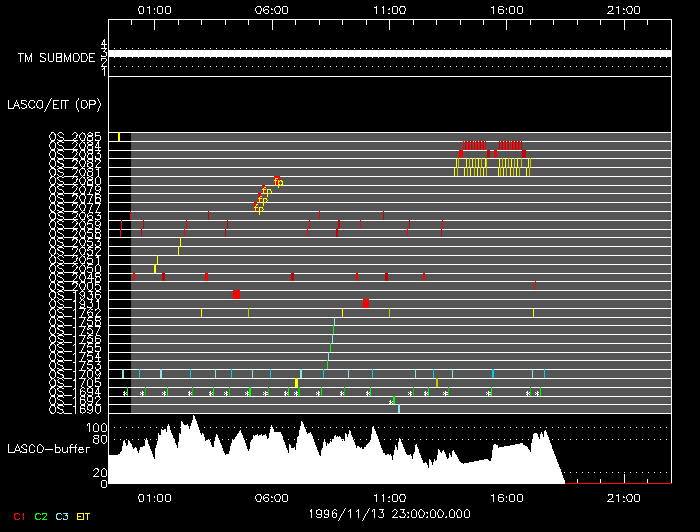This screenshot has height=532, width=700.
Task: Click the 1996/11/13 23:00:00.000 date text
Action: (389, 514)
